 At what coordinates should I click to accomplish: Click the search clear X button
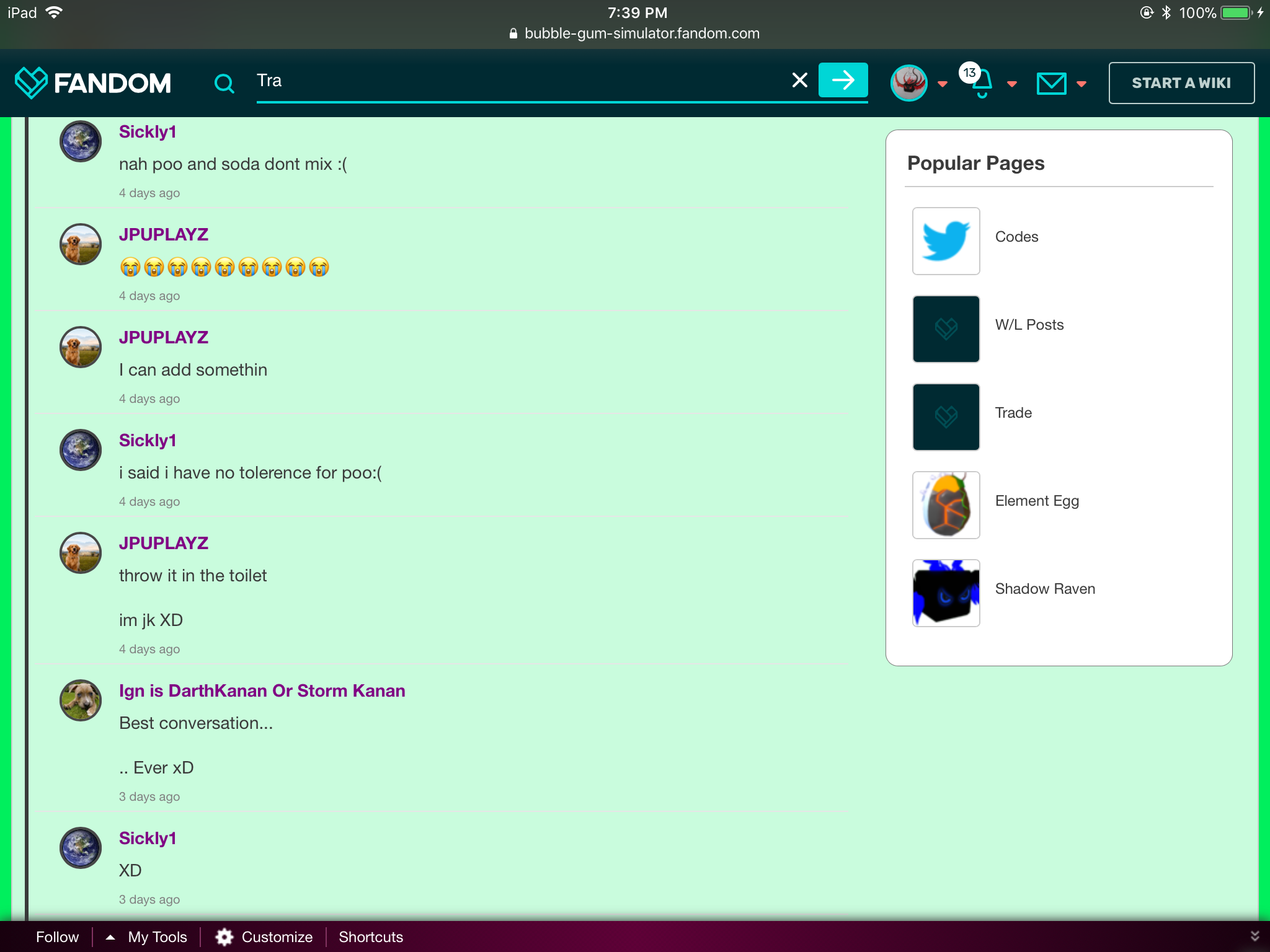point(800,82)
